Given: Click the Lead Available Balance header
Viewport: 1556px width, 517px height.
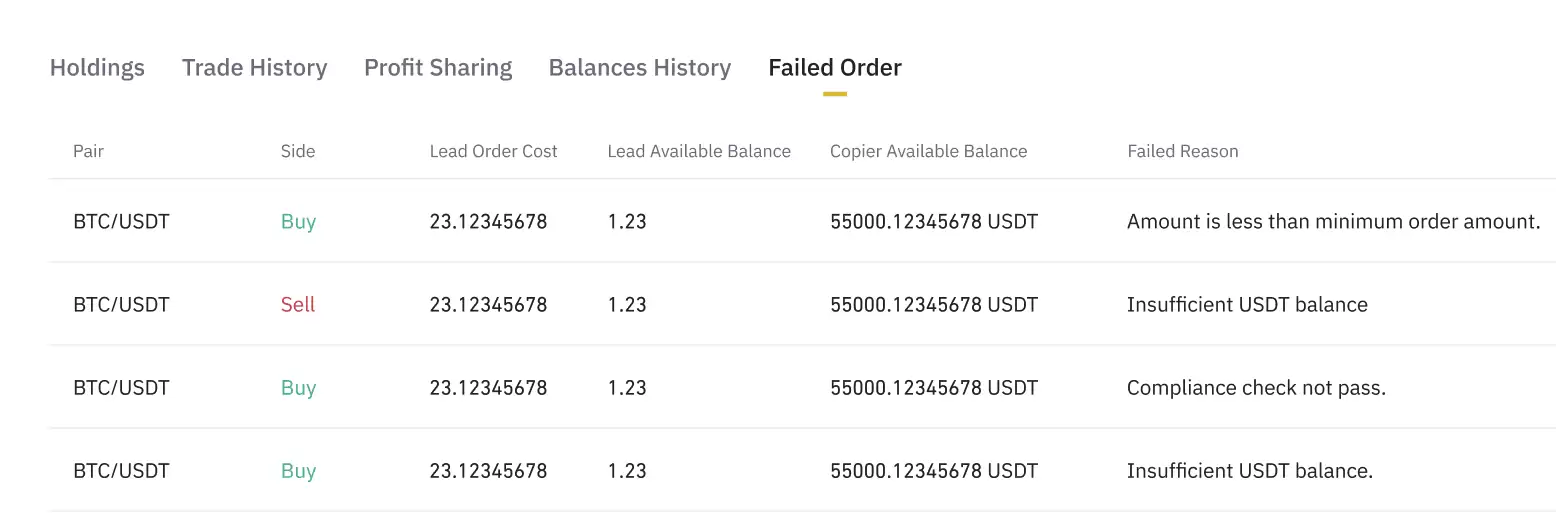Looking at the screenshot, I should tap(699, 152).
